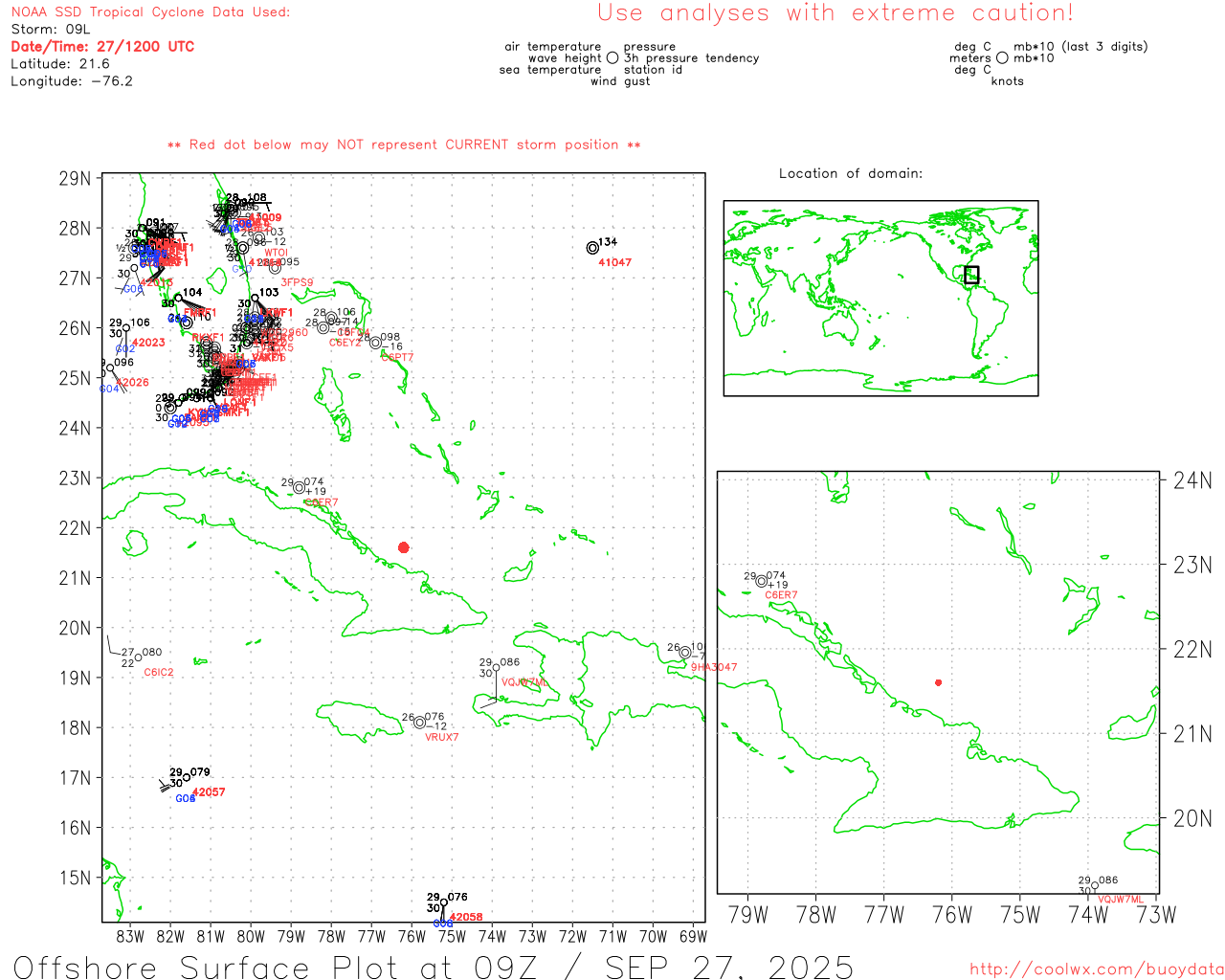Viewport: 1225px width, 980px height.
Task: Click the C6ER7 station circle on main map
Action: 299,488
